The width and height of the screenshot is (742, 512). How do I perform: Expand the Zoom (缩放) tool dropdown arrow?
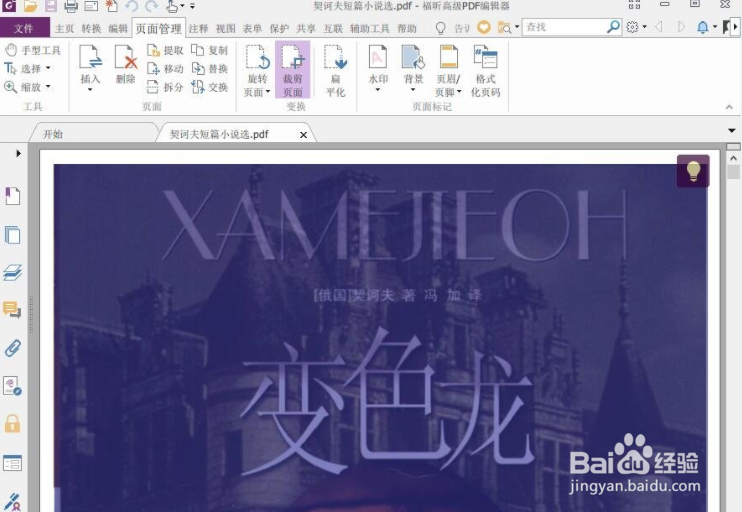coord(48,87)
